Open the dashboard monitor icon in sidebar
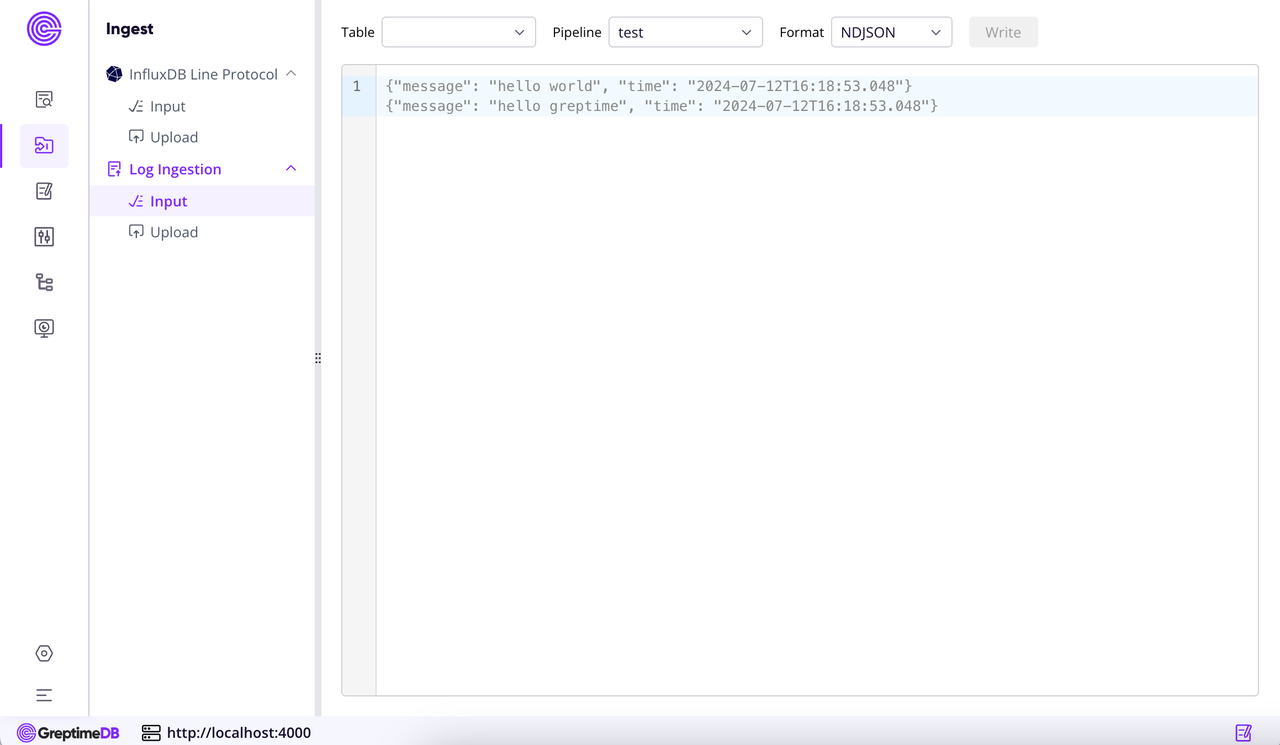 44,327
